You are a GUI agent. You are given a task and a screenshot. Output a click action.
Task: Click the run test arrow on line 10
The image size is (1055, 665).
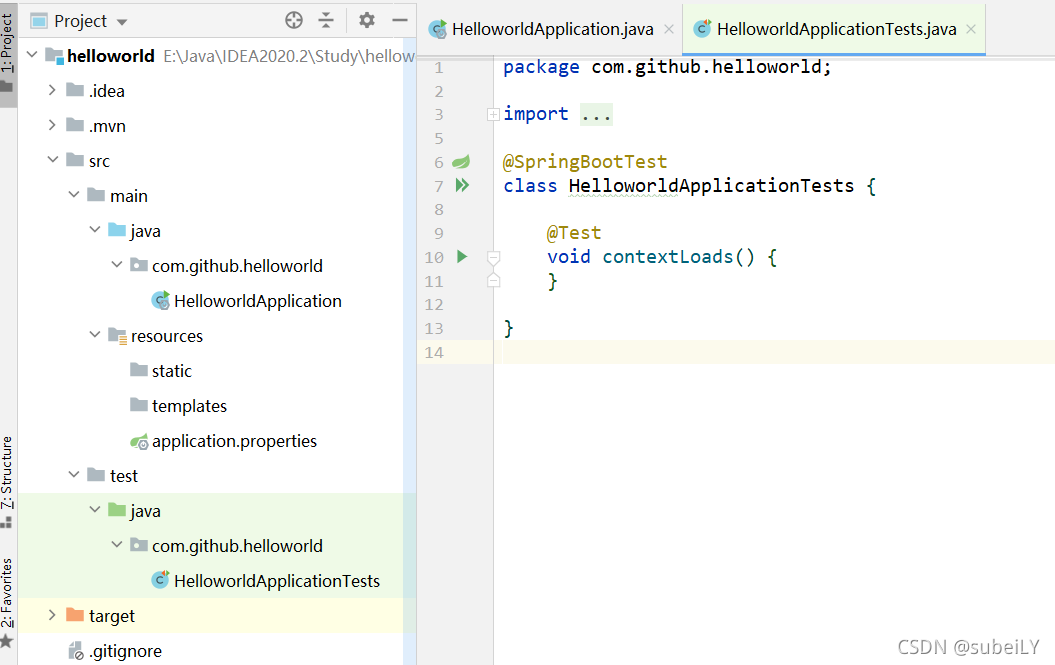coord(462,256)
